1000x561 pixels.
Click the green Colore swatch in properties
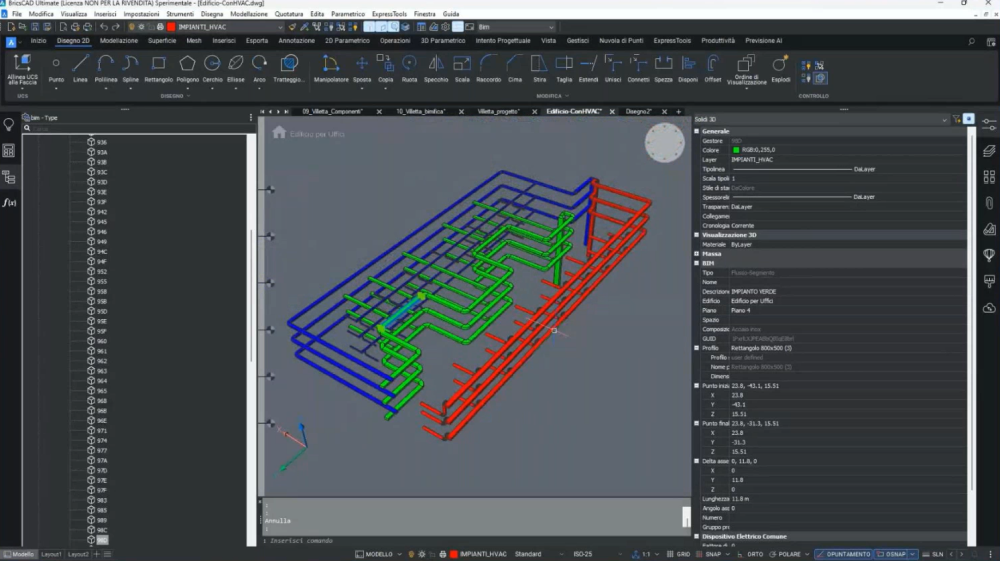click(x=736, y=150)
